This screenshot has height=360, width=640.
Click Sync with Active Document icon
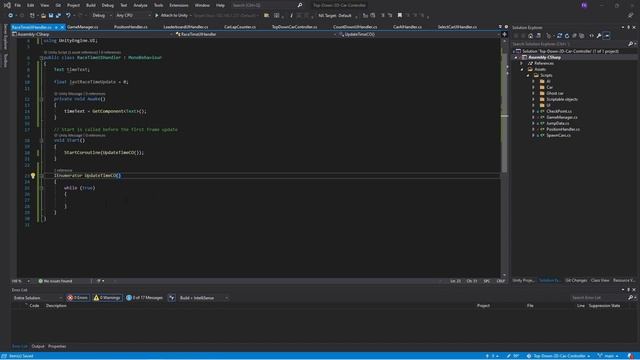559,36
